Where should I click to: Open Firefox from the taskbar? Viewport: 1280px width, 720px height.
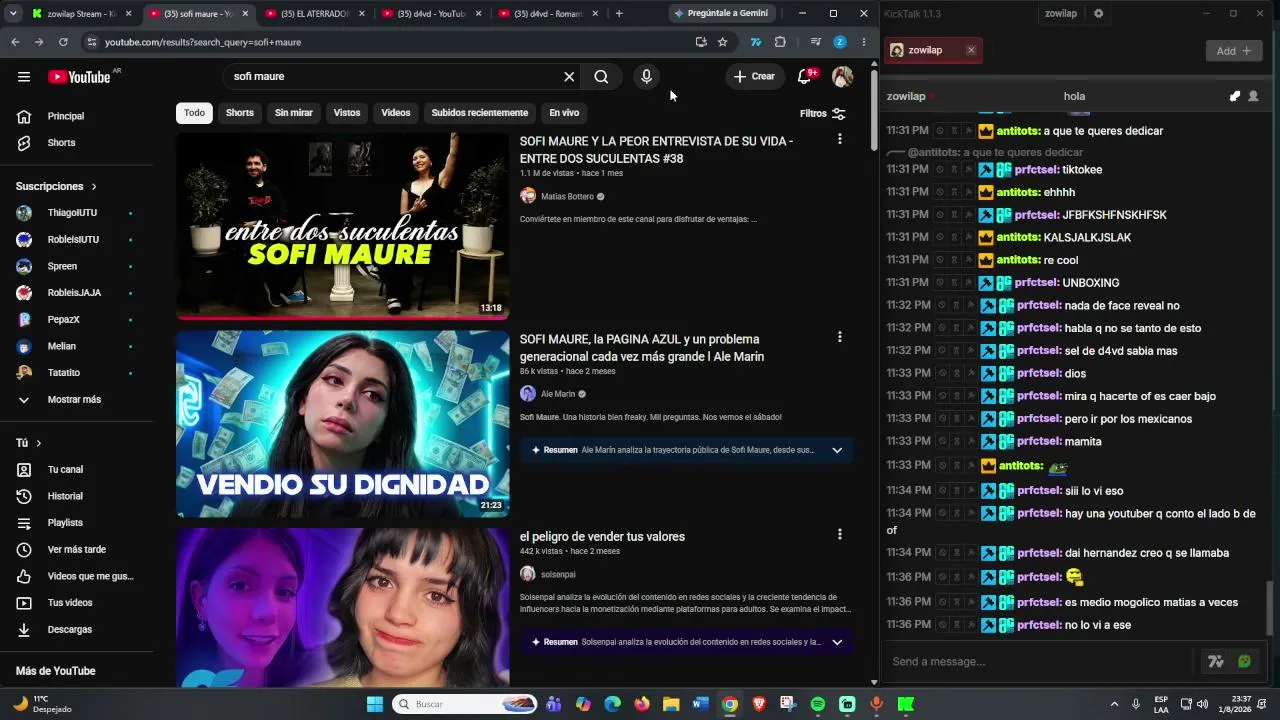click(642, 704)
